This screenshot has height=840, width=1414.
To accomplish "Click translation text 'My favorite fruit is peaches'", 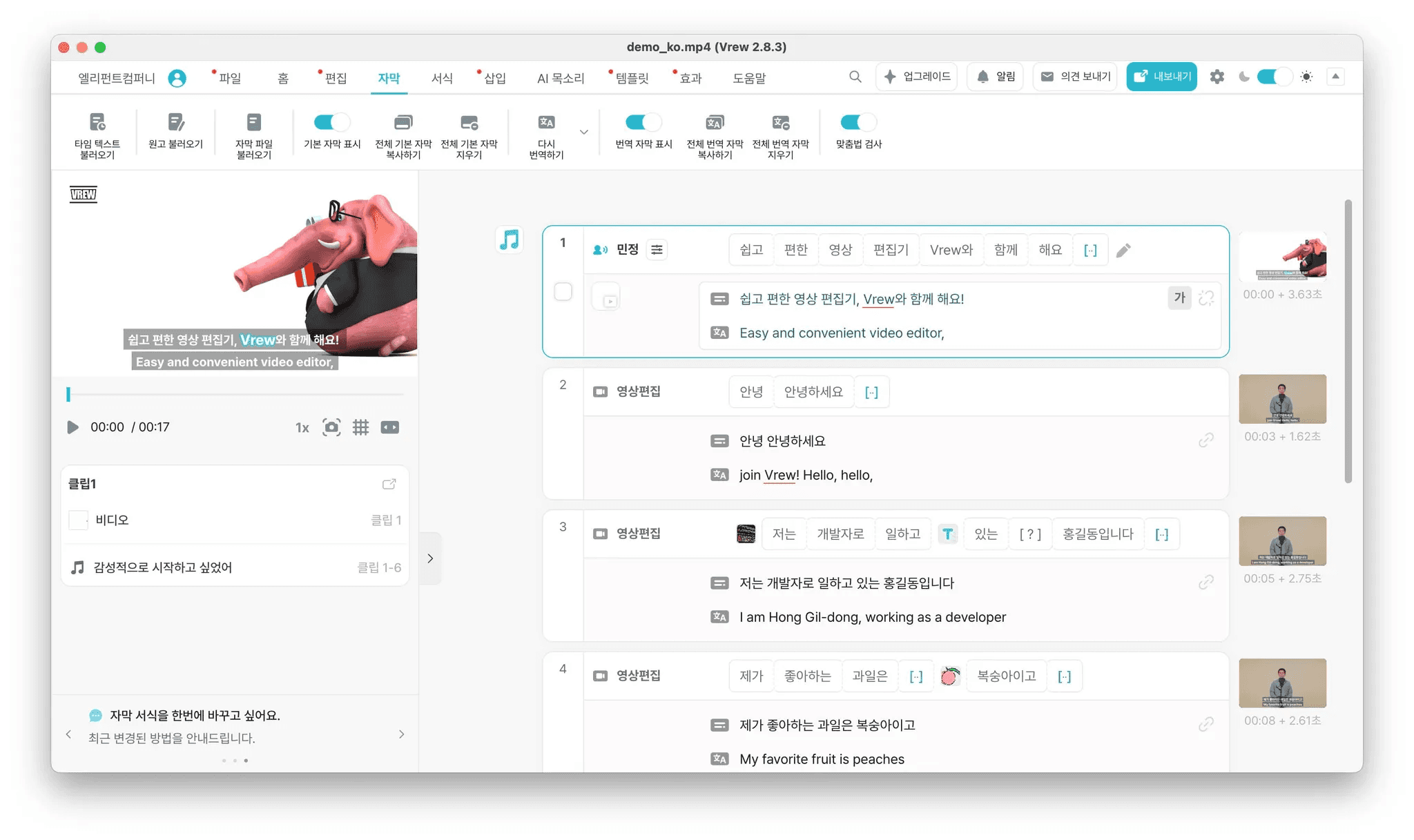I will (x=822, y=759).
